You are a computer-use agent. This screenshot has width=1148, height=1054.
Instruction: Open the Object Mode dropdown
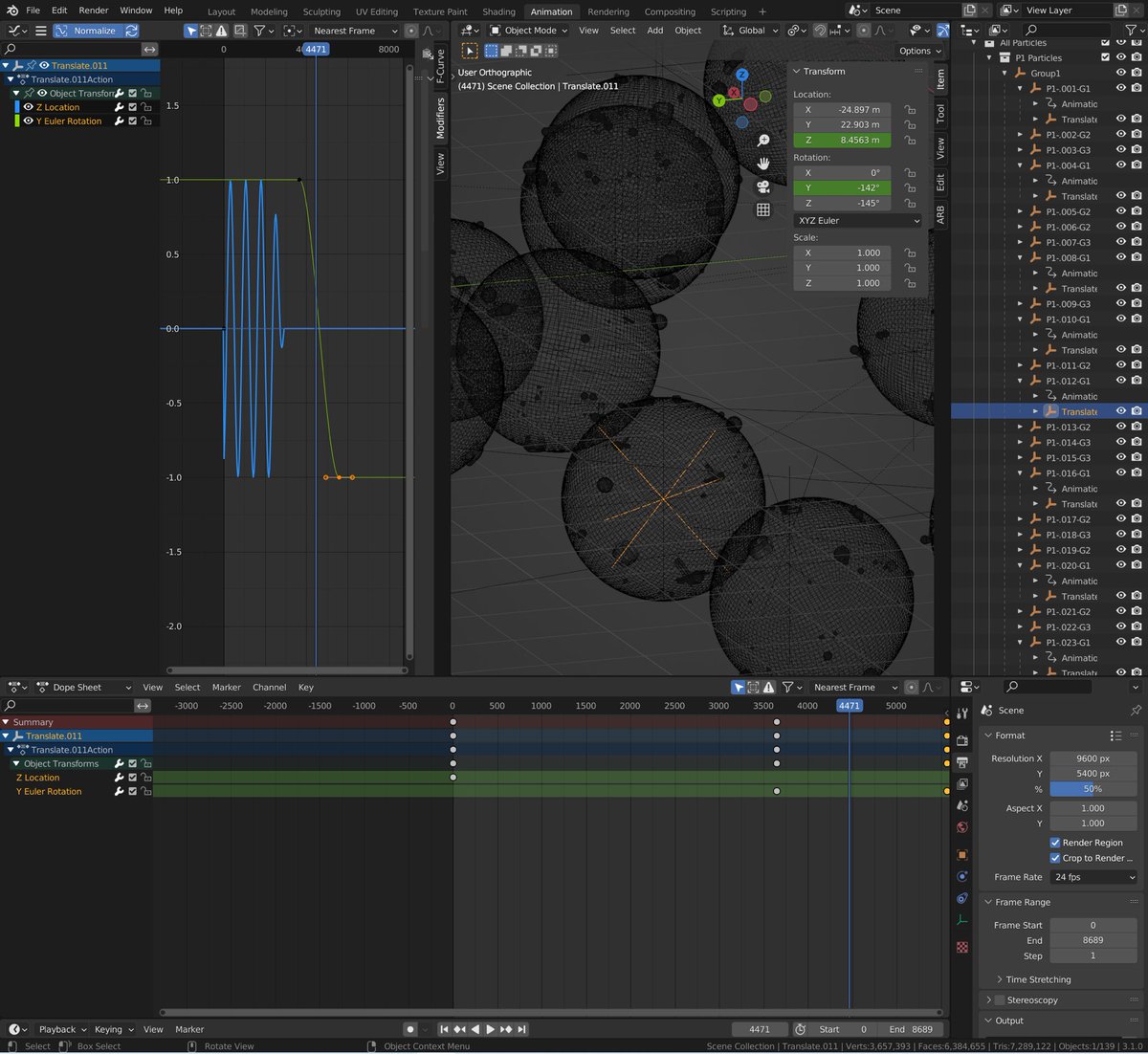pos(529,31)
